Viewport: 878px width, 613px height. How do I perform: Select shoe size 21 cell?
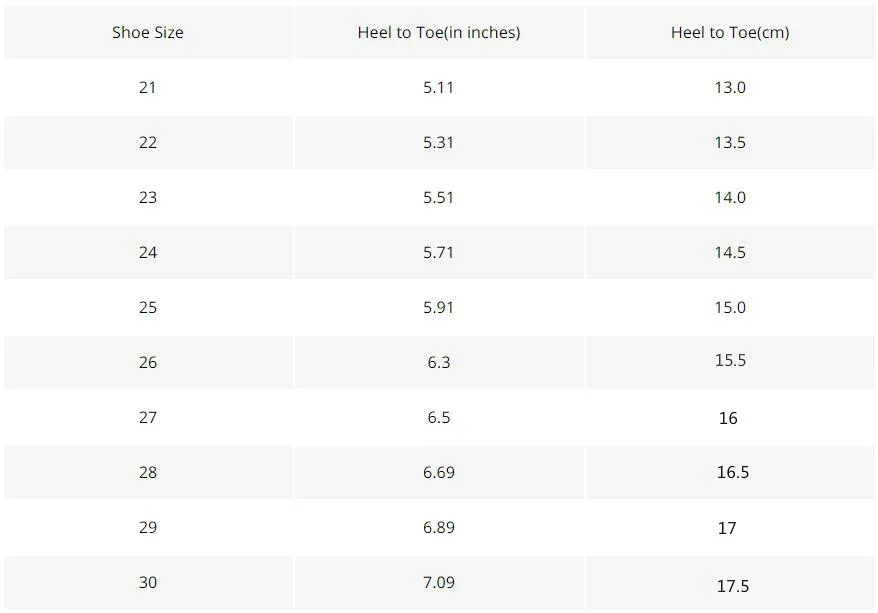(x=148, y=87)
